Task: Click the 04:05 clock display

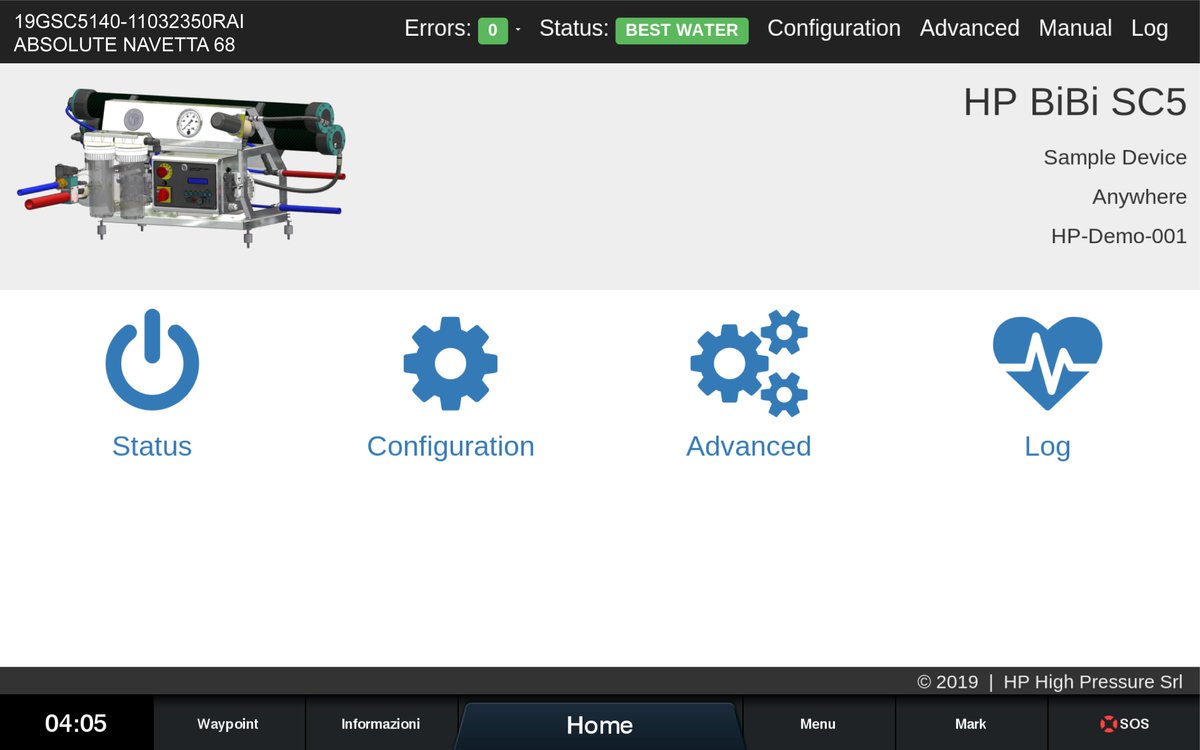Action: [x=76, y=723]
